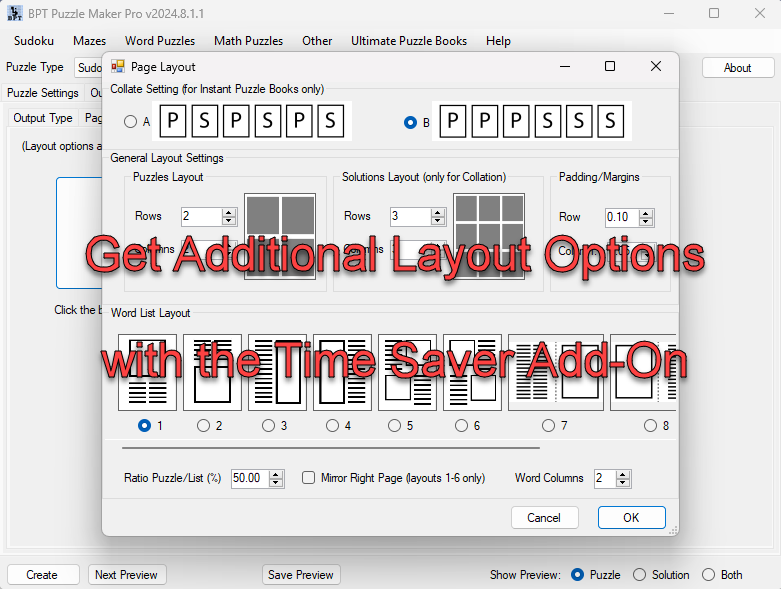The image size is (781, 589).
Task: Click the Ratio Puzzle/List input field
Action: pos(251,478)
